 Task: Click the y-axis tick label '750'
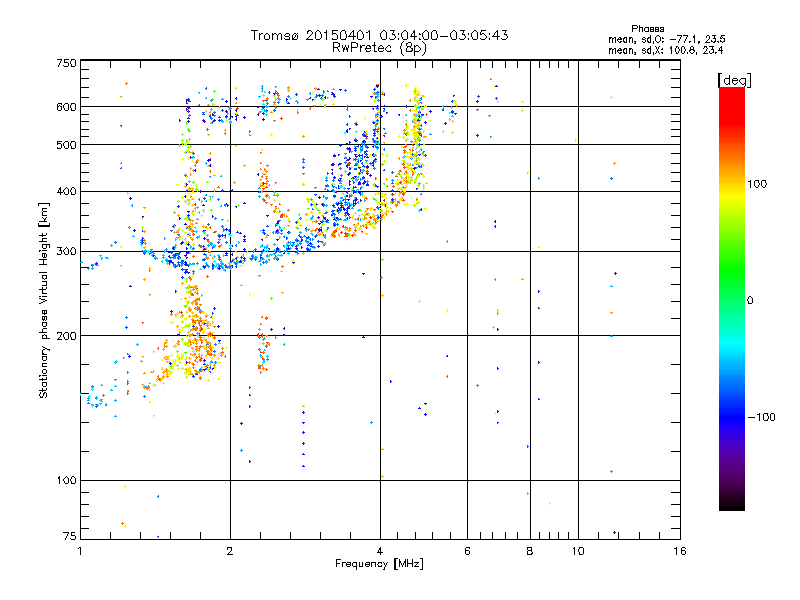(x=66, y=63)
